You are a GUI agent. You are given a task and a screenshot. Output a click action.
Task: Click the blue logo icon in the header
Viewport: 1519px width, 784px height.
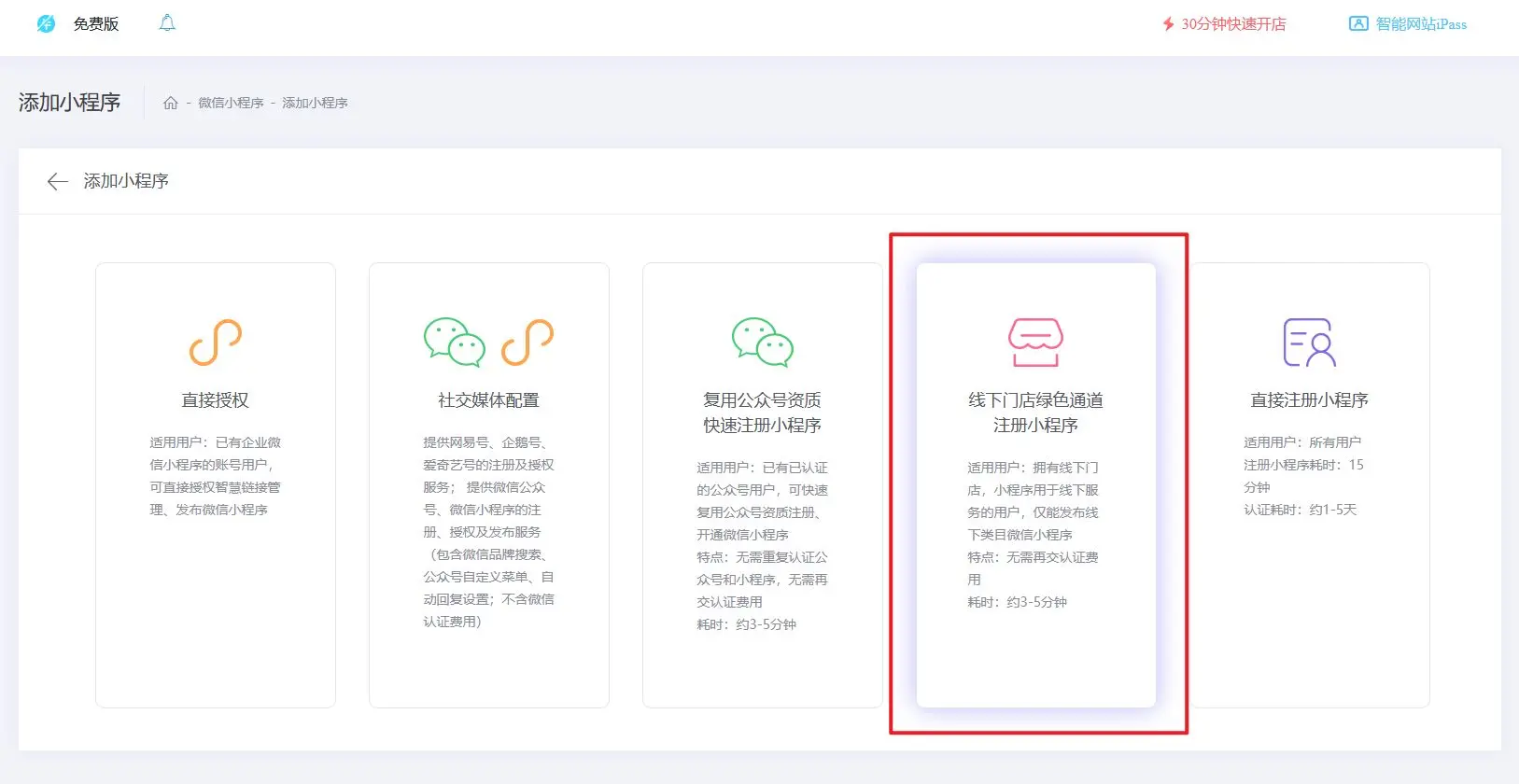(46, 24)
